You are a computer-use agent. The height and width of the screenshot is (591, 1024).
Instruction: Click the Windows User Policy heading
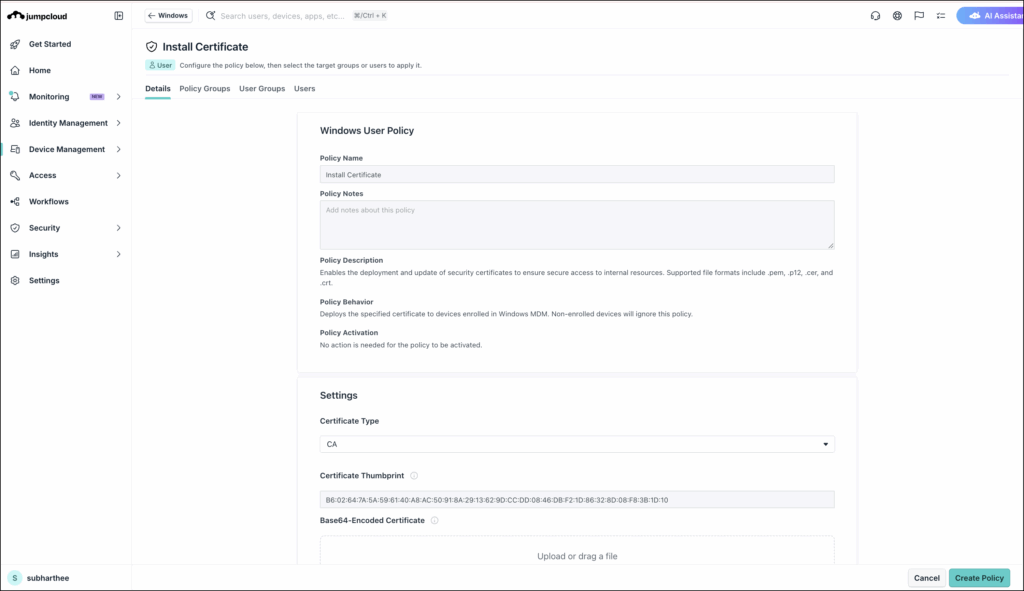[366, 131]
